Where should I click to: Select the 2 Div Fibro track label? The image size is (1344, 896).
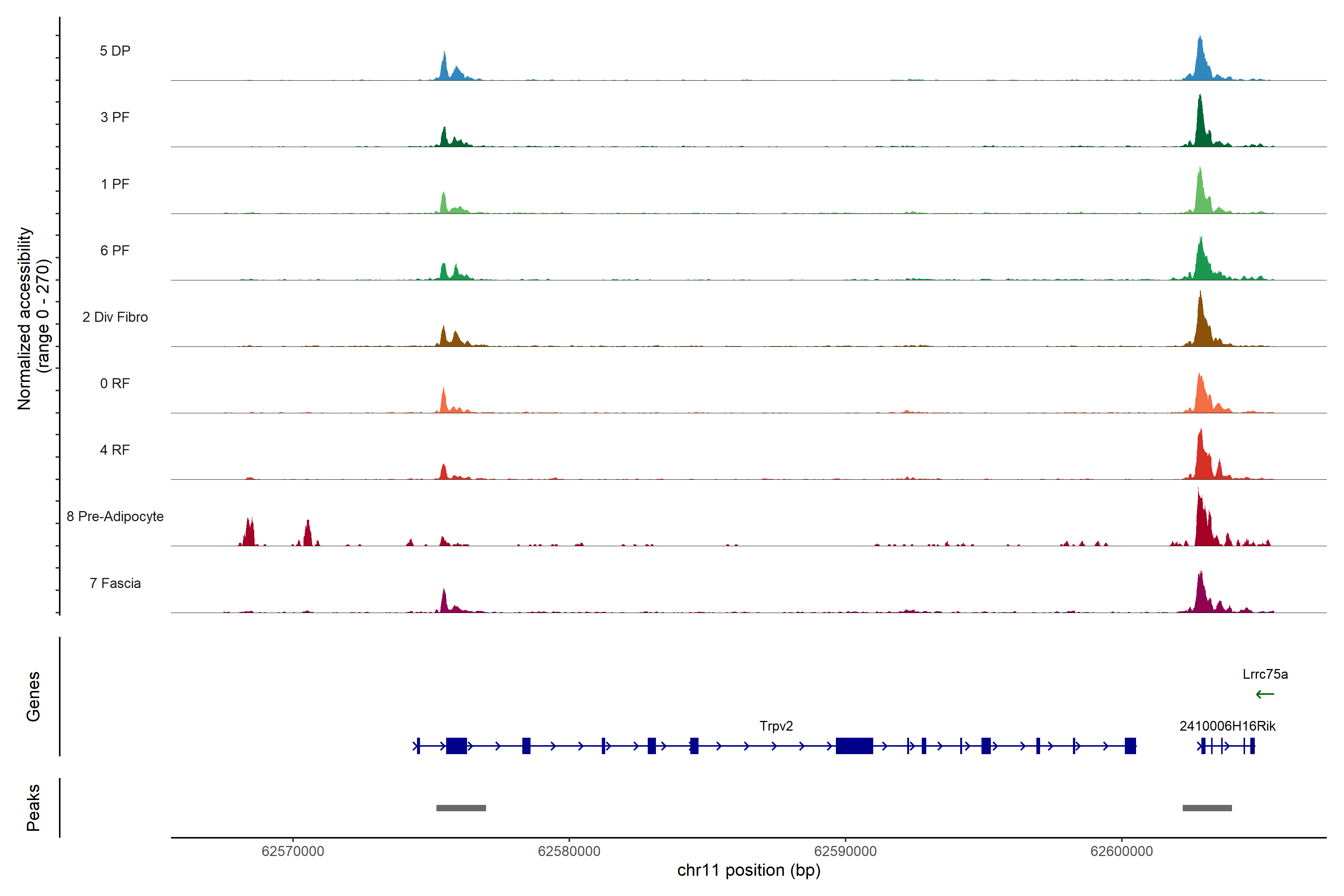coord(115,317)
